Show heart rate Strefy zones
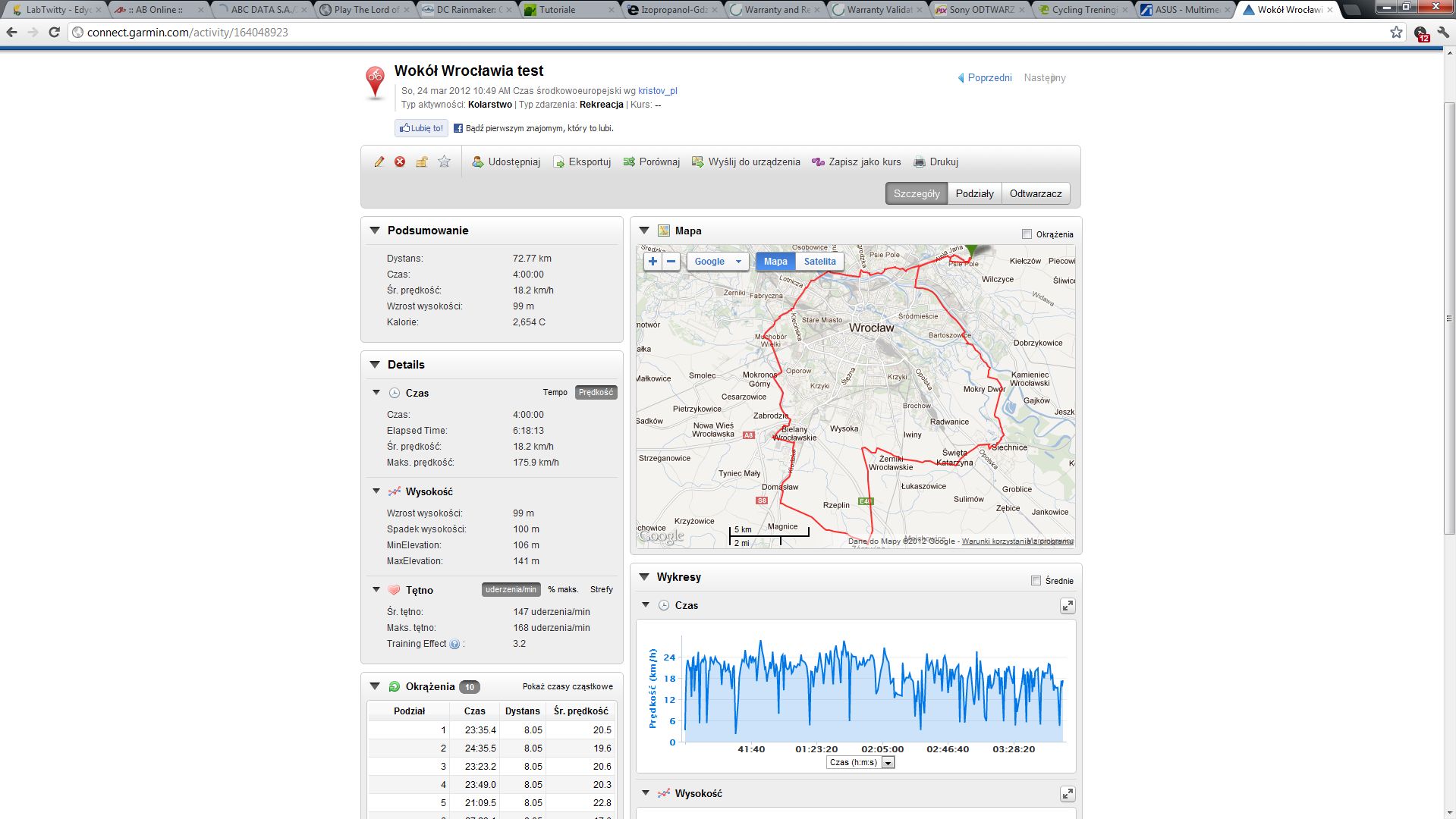 pyautogui.click(x=602, y=589)
